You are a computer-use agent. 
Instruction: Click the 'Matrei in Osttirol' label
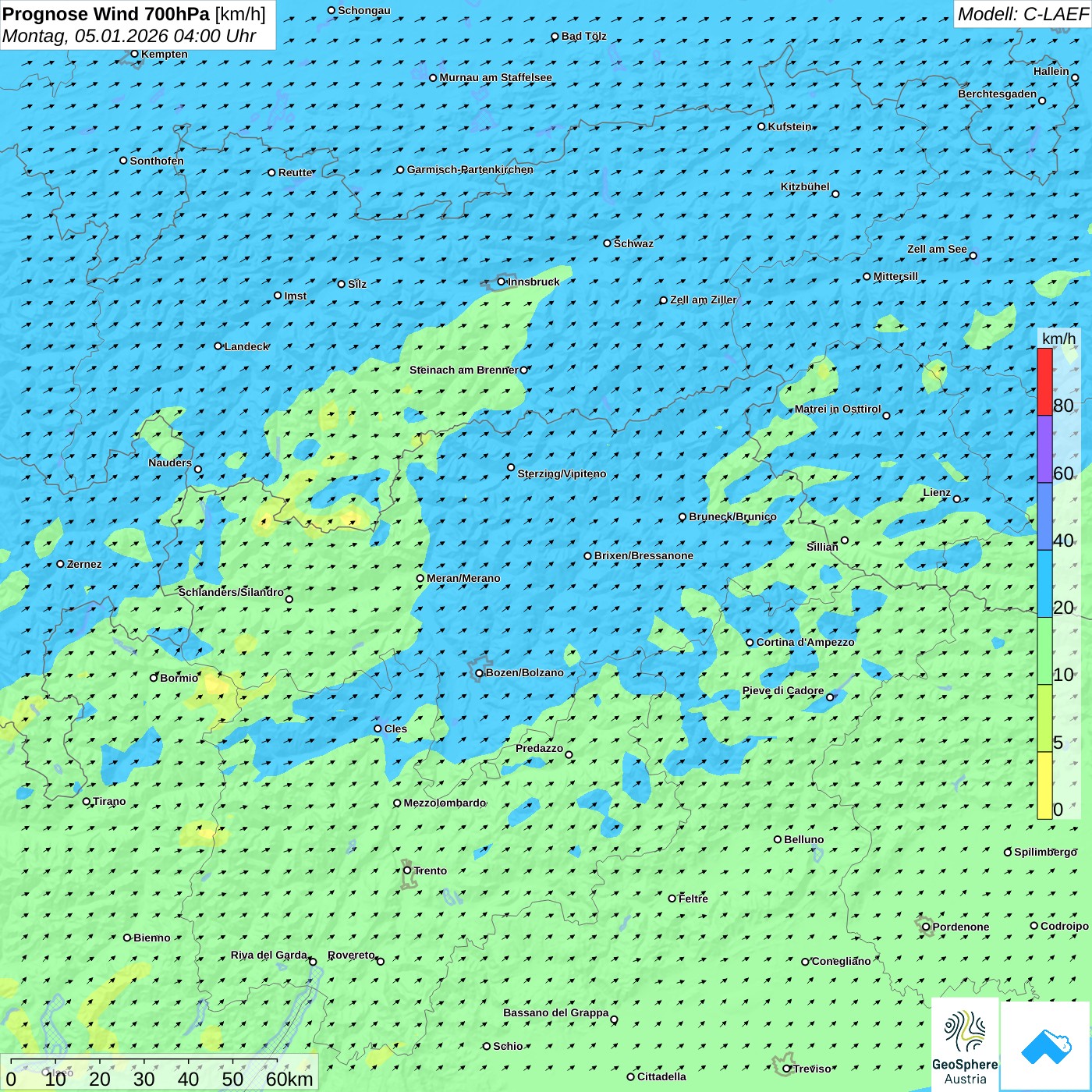(838, 409)
